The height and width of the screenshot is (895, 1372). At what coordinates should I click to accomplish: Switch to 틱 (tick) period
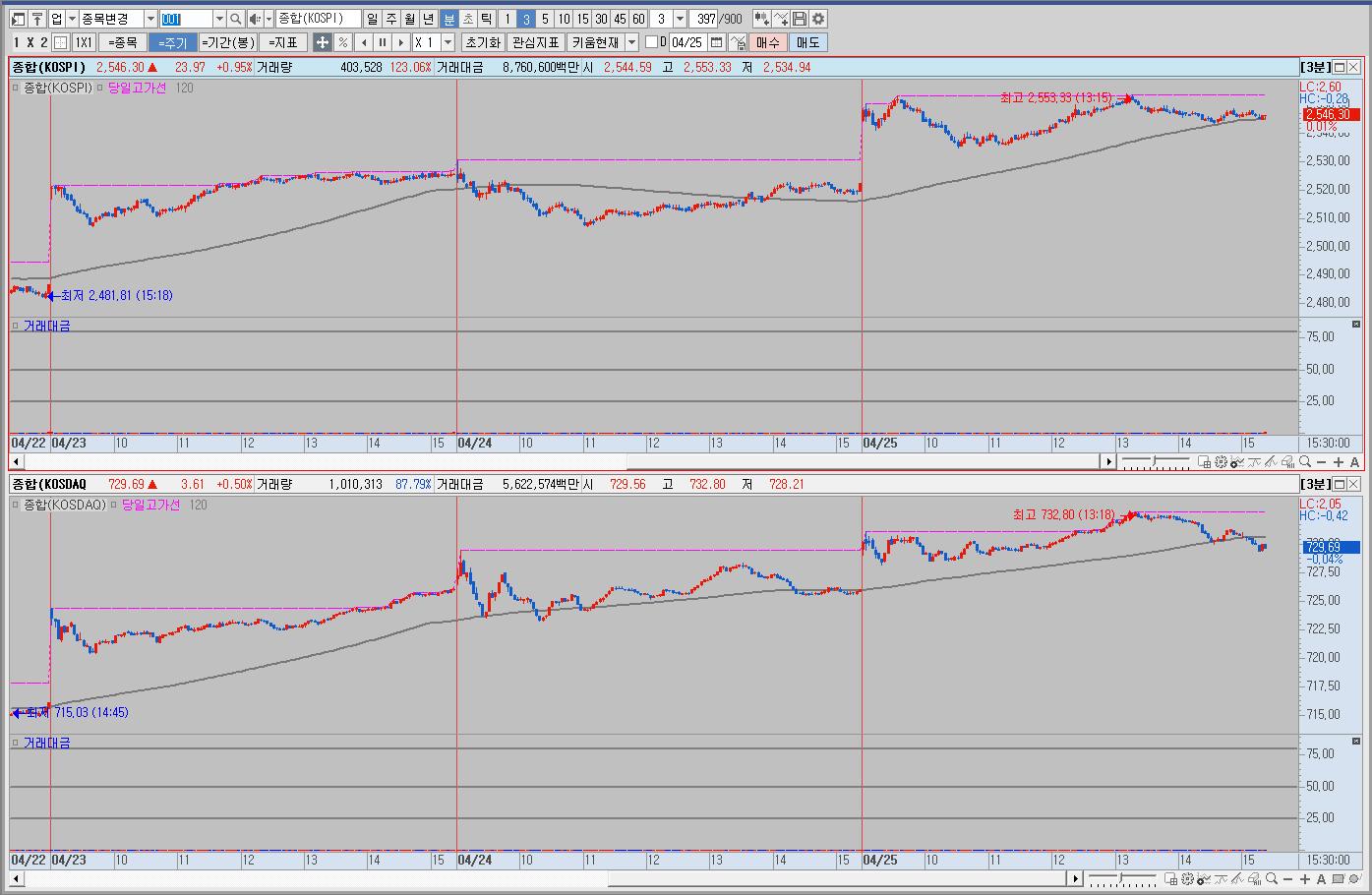tap(487, 19)
